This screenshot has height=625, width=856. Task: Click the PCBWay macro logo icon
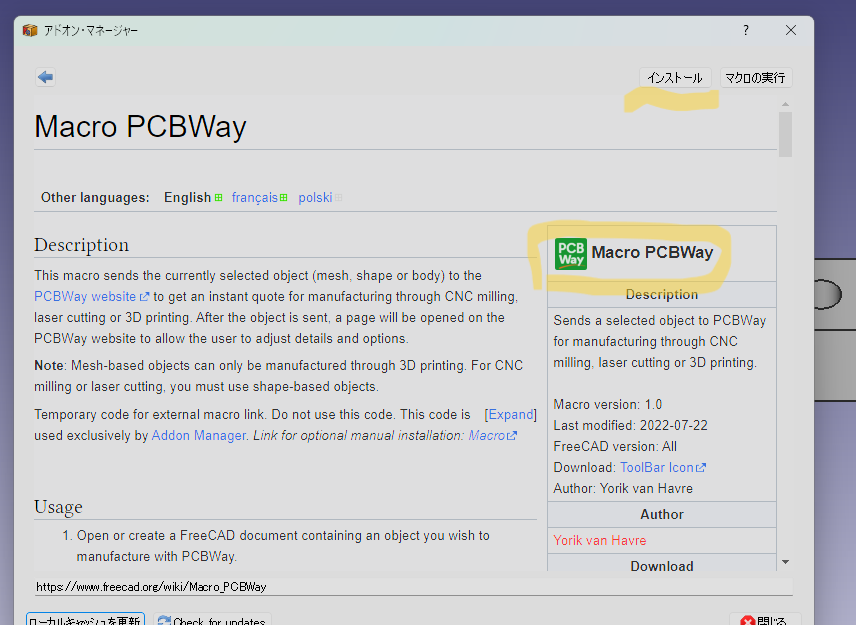click(570, 254)
